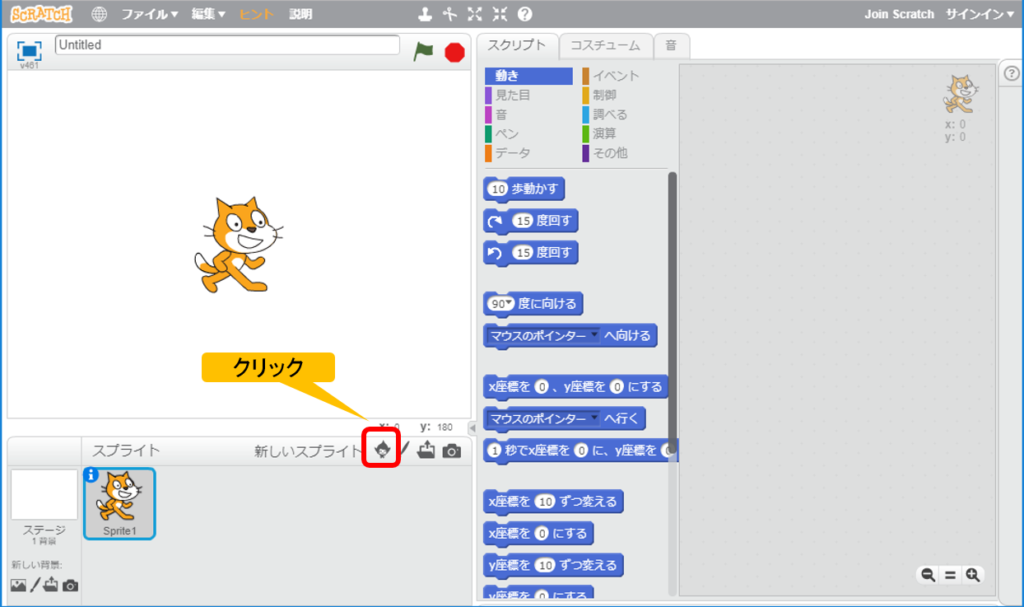Zoom in on the scripts area with the plus magnifier
1024x607 pixels.
tap(972, 575)
